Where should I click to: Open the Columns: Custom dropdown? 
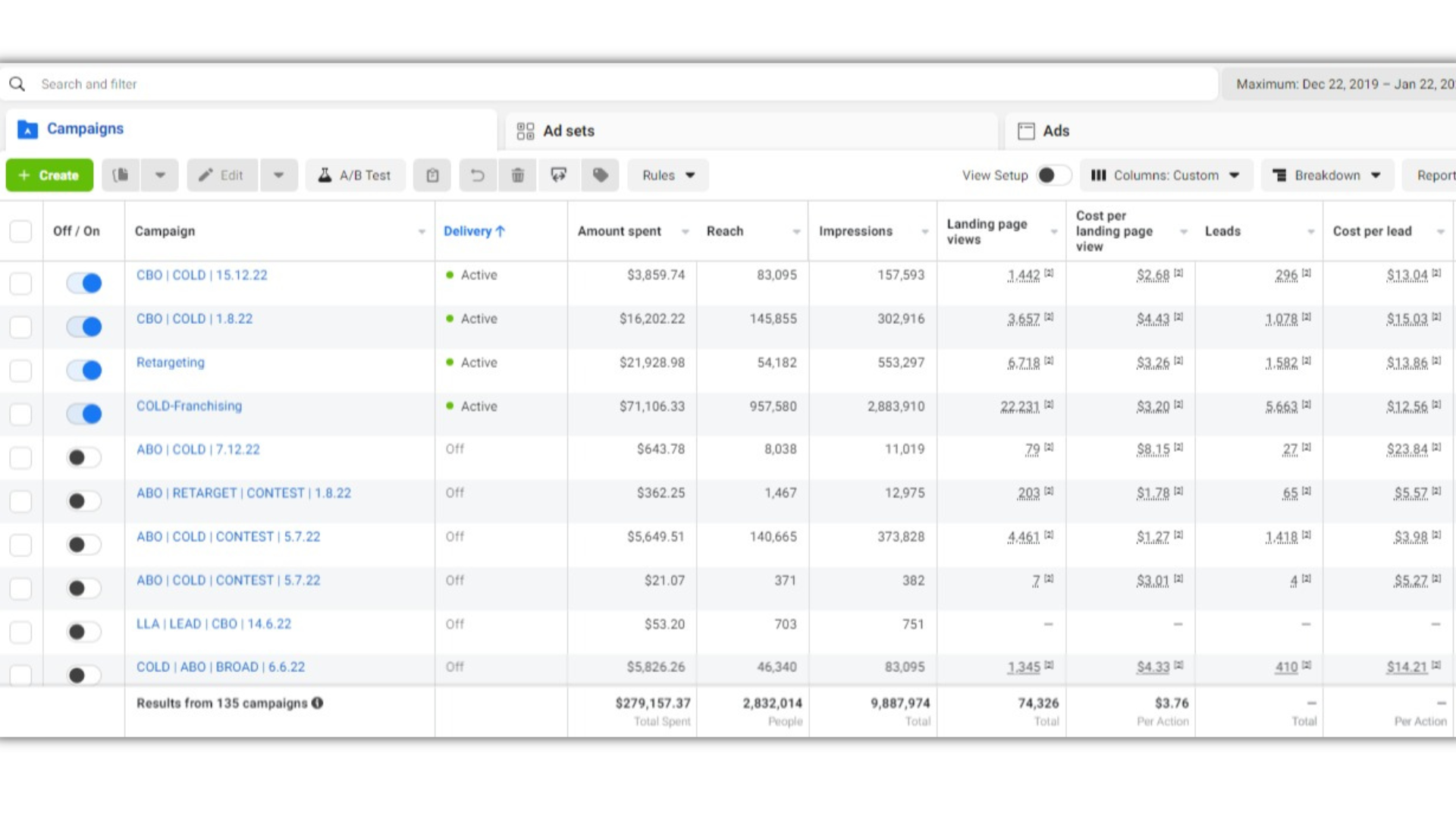(1165, 175)
